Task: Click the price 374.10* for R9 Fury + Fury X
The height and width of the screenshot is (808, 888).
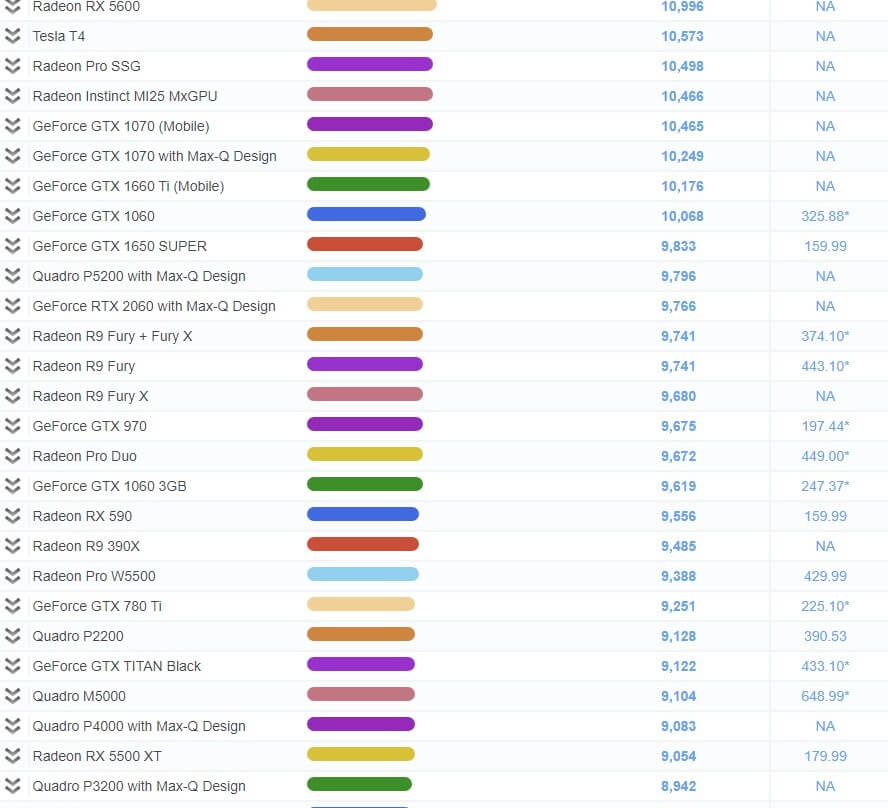Action: coord(825,336)
